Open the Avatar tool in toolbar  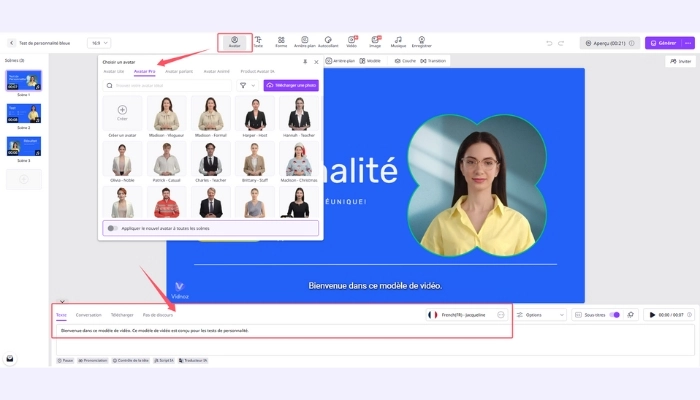coord(235,42)
